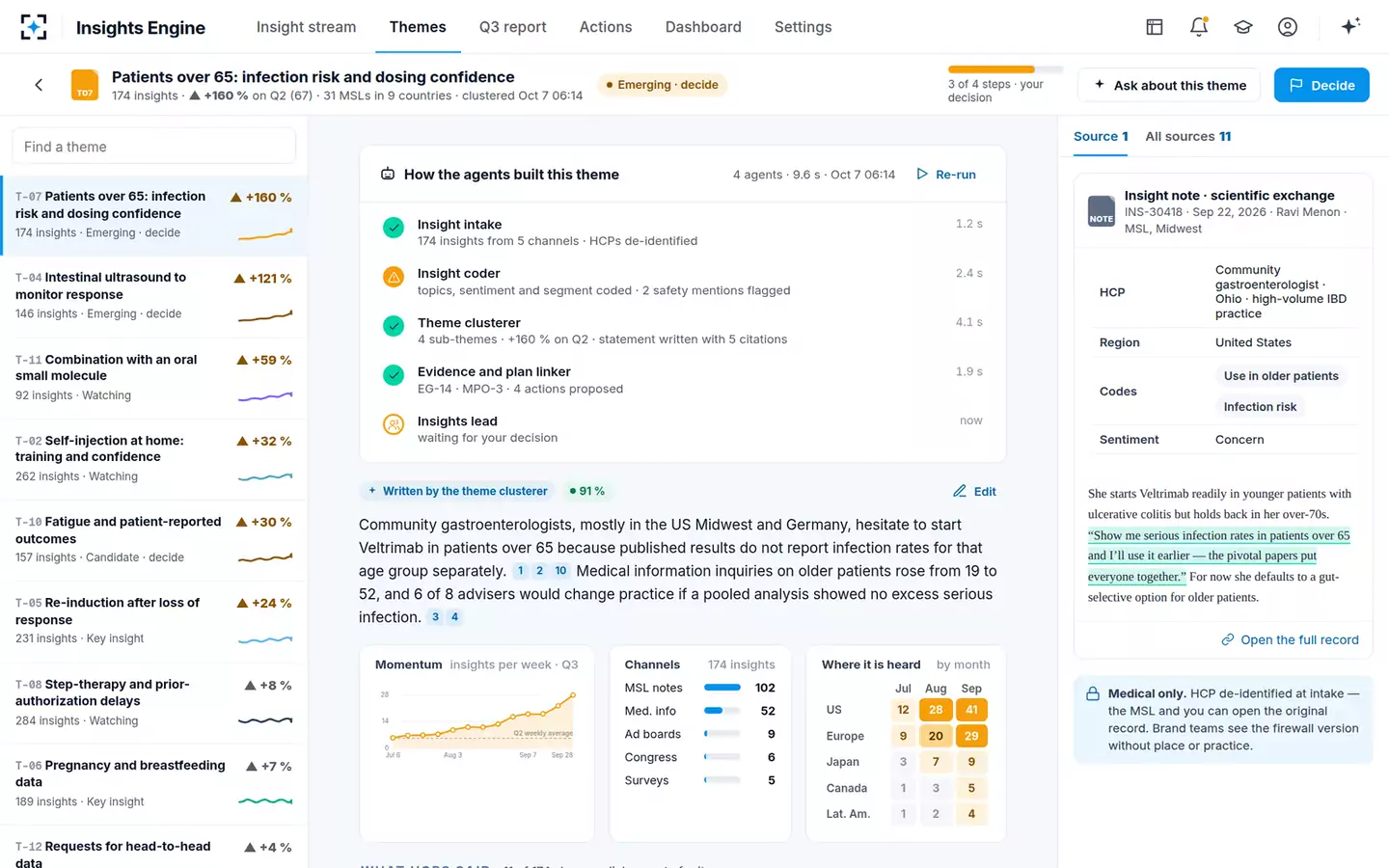Image resolution: width=1389 pixels, height=868 pixels.
Task: Open the full record link
Action: (1290, 639)
